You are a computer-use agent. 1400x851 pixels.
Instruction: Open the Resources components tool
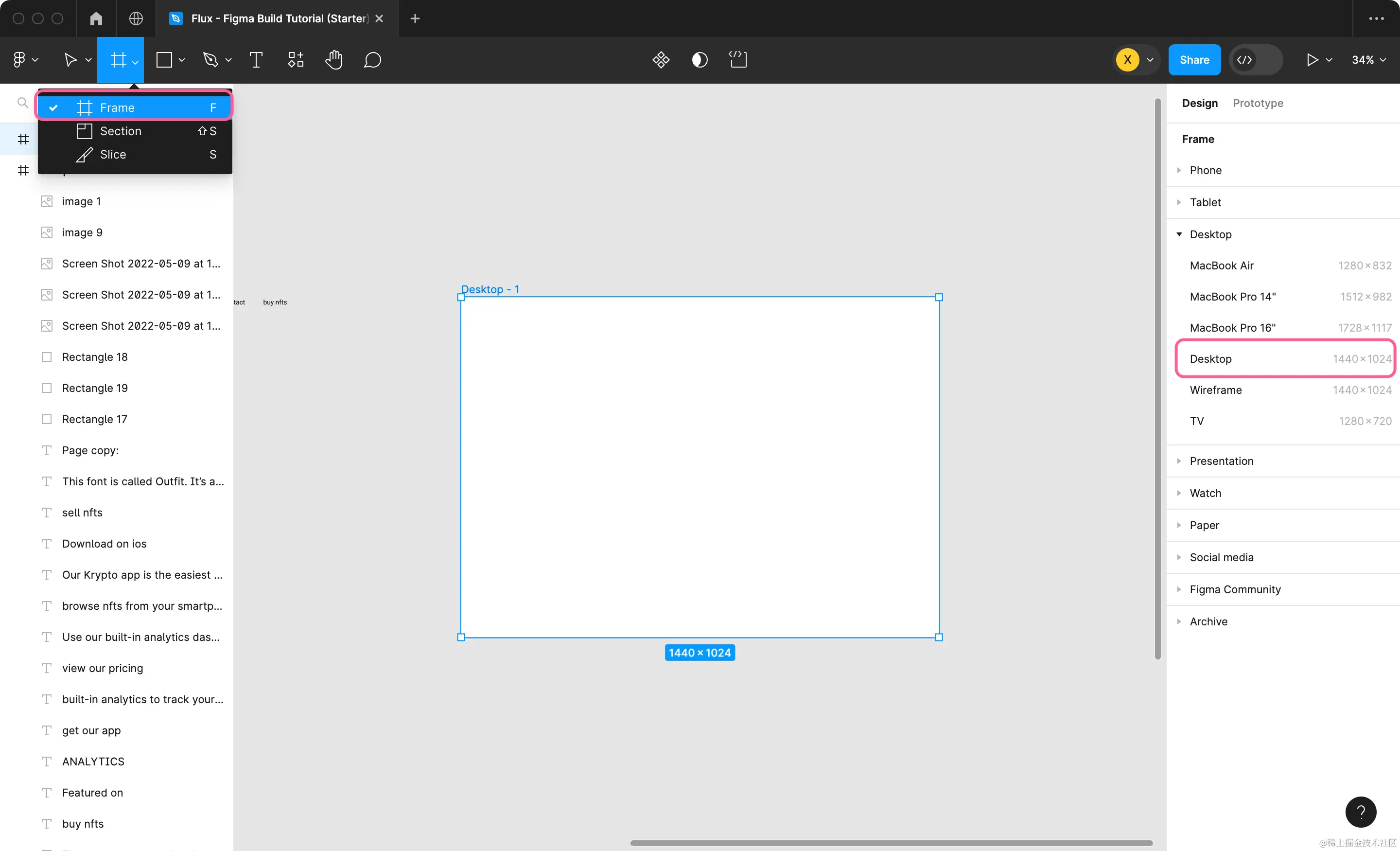pyautogui.click(x=296, y=60)
